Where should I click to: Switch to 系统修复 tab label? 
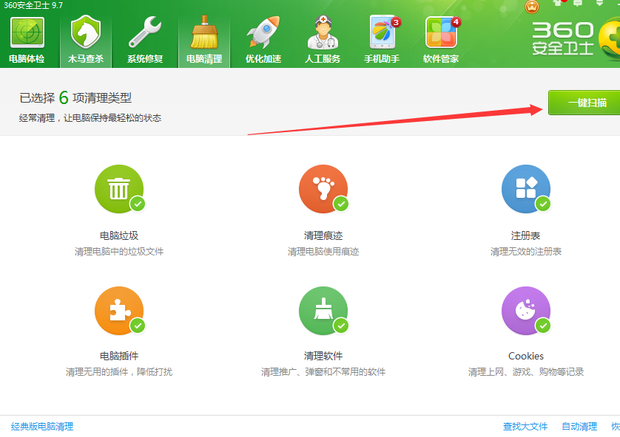point(145,59)
